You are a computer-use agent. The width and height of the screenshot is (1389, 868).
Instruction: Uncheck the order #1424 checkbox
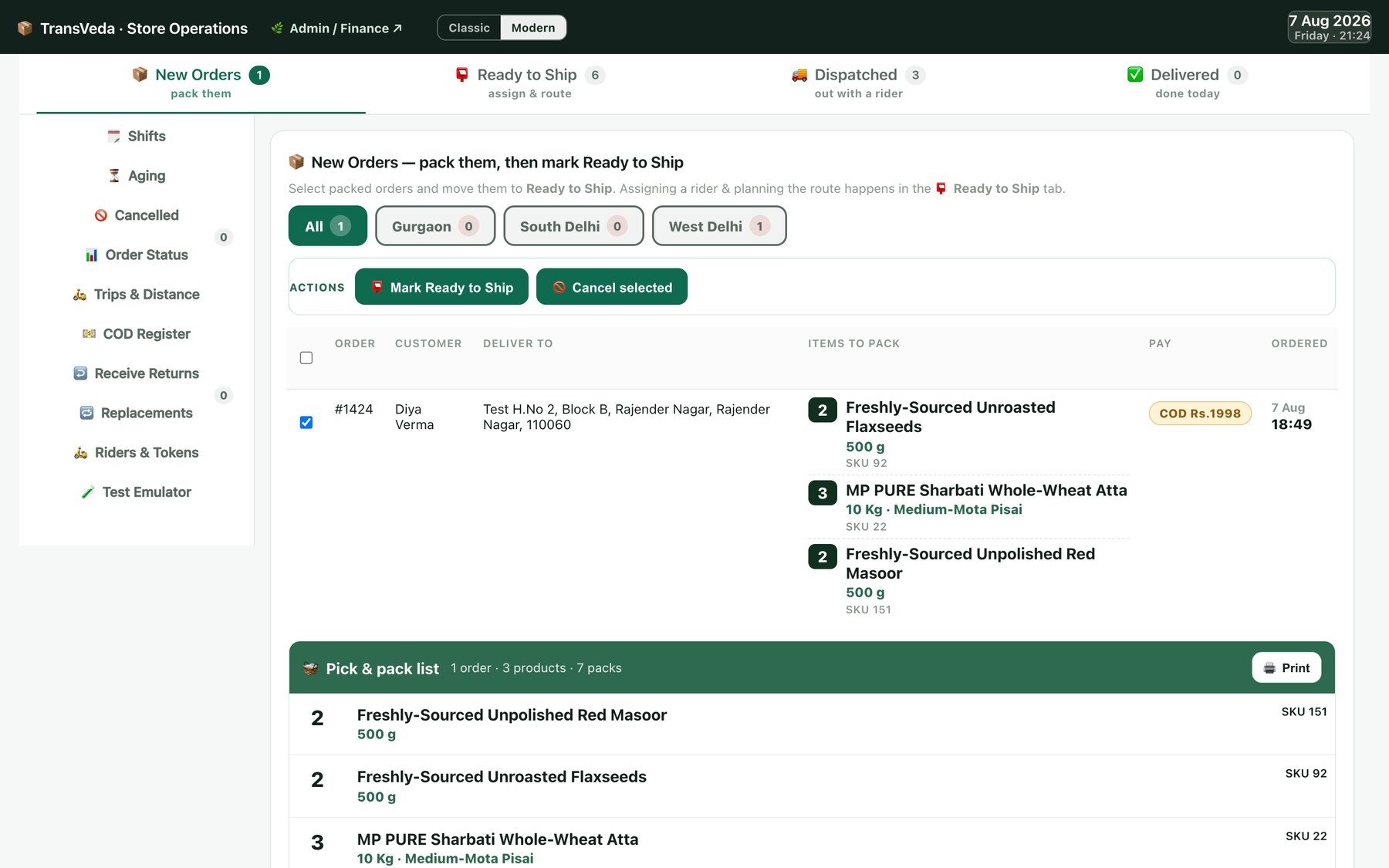click(x=306, y=422)
